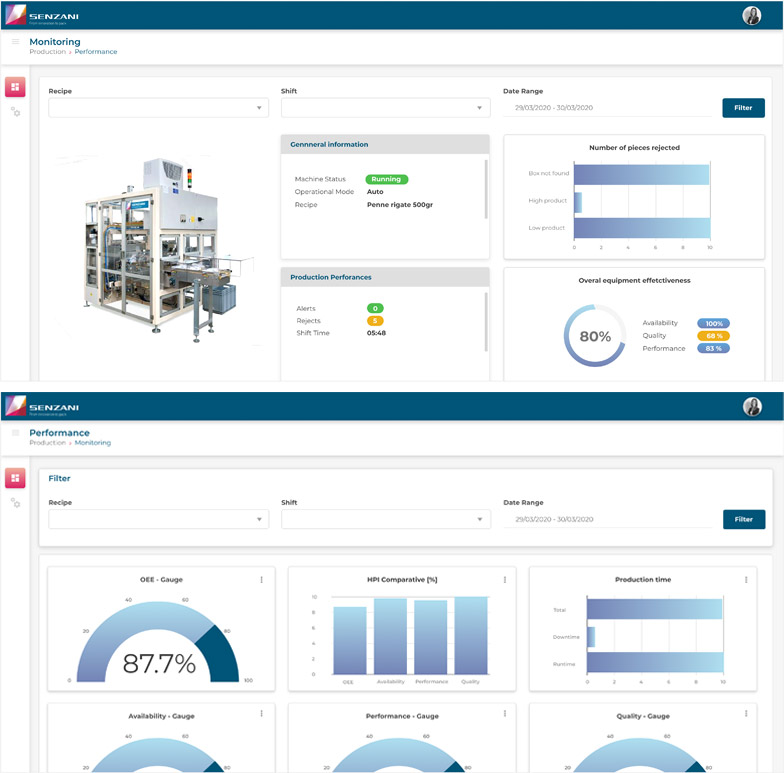Click the orange Rejects count badge showing 5
This screenshot has width=784, height=773.
(375, 320)
